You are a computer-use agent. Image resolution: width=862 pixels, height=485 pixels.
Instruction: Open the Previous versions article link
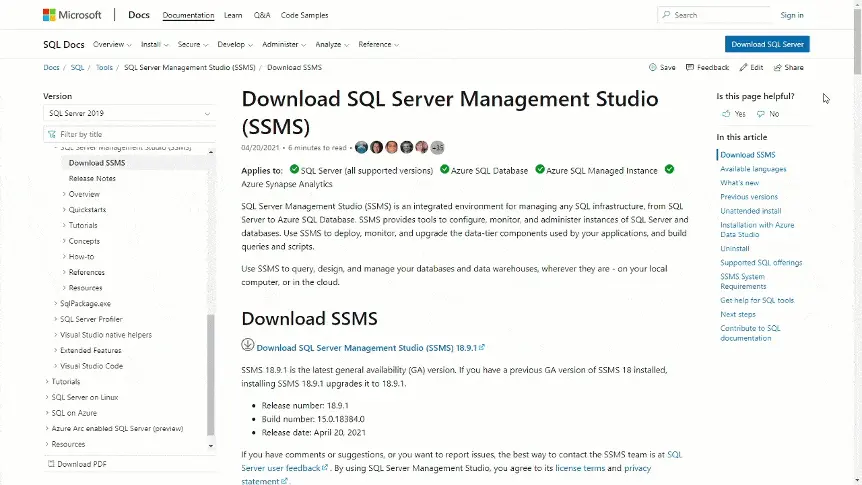tap(748, 197)
